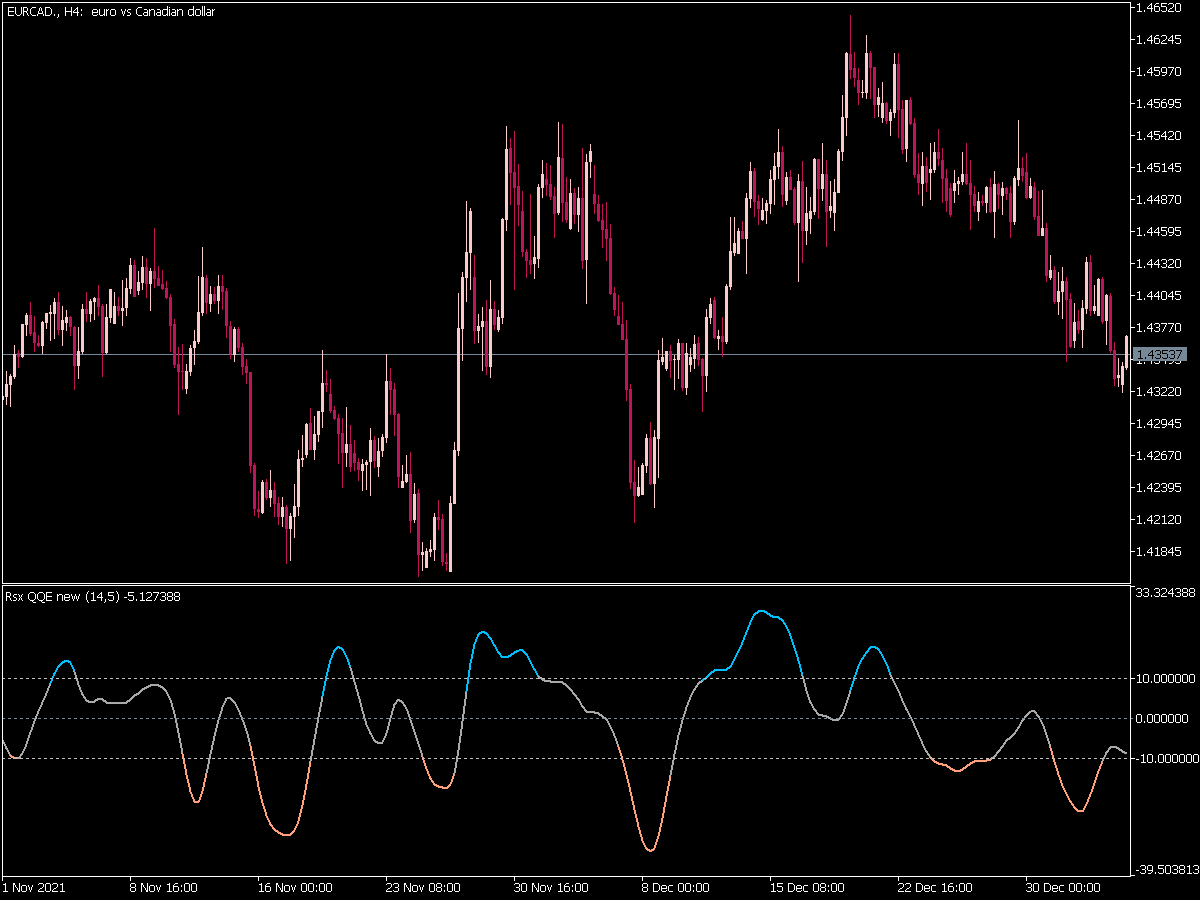Click the 1.44045 price scale value
Viewport: 1200px width, 900px height.
click(x=1160, y=296)
